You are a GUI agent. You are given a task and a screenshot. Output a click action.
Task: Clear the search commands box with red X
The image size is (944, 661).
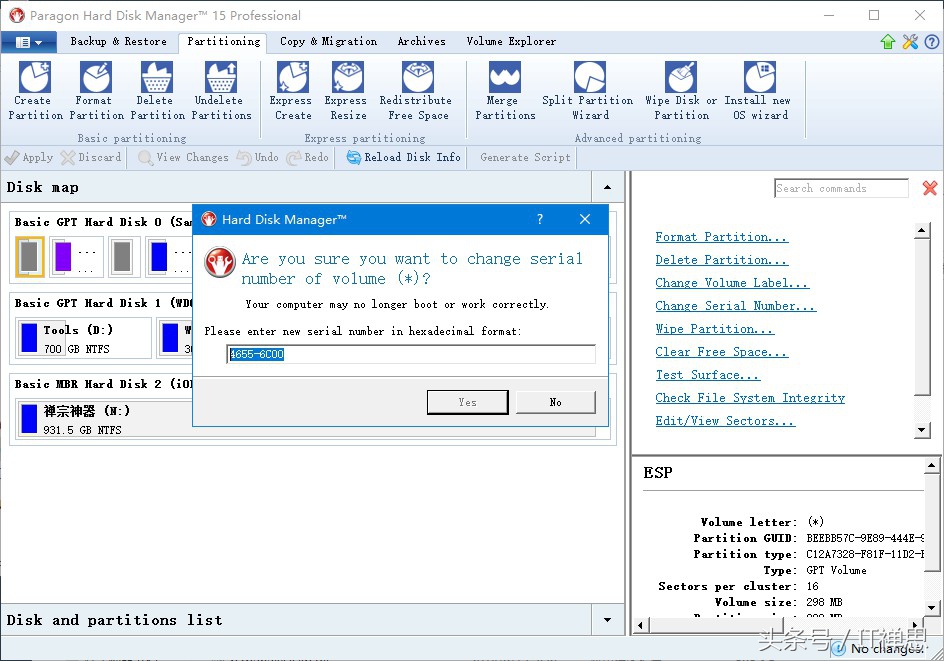point(929,188)
